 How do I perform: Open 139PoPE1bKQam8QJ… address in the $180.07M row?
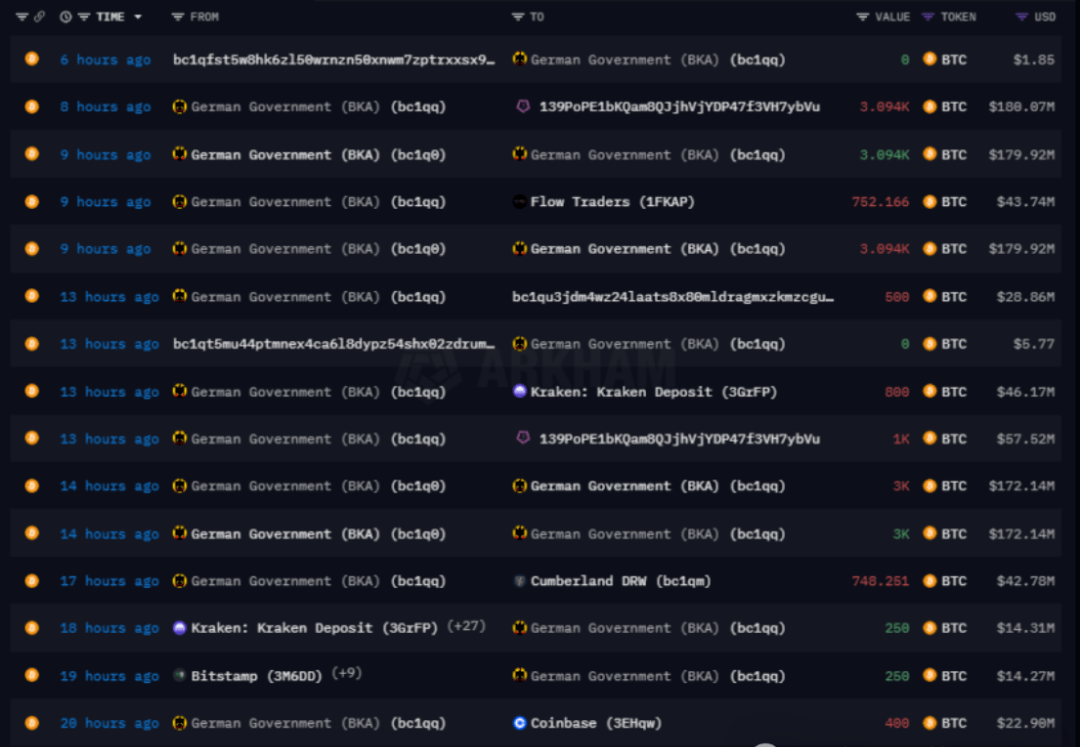[680, 107]
